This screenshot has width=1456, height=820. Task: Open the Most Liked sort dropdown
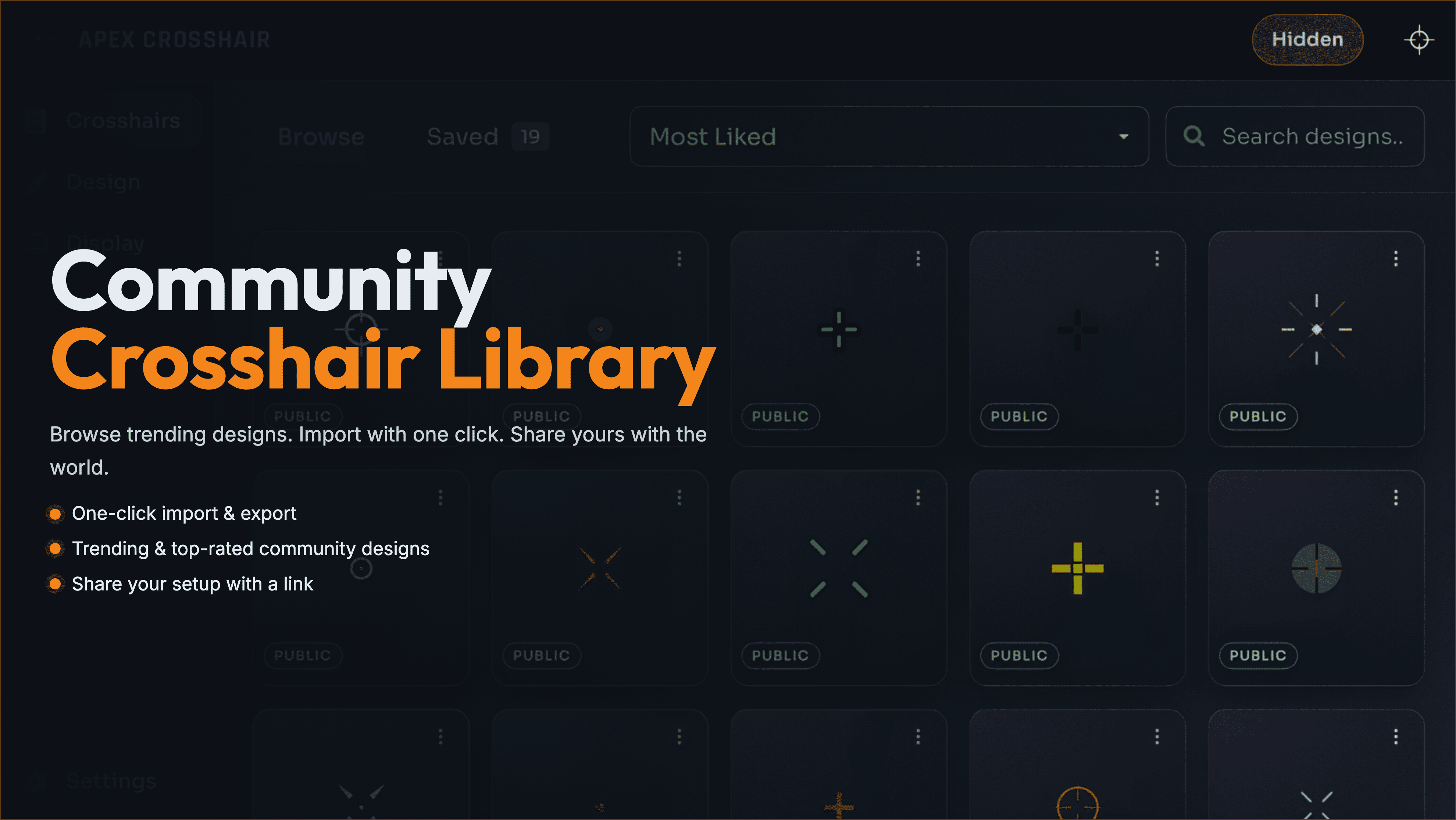click(889, 136)
